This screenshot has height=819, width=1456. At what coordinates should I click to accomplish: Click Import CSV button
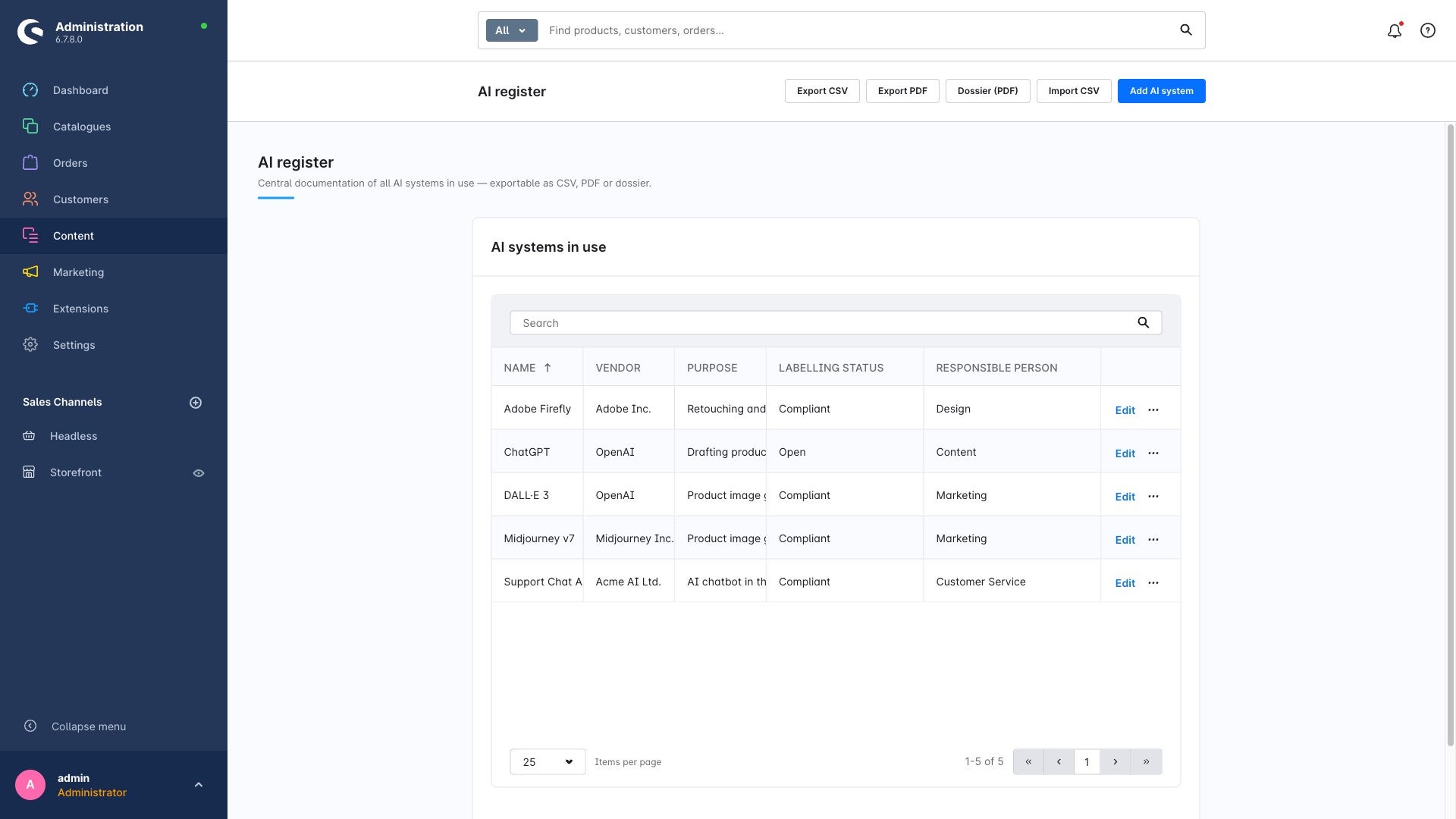1074,91
